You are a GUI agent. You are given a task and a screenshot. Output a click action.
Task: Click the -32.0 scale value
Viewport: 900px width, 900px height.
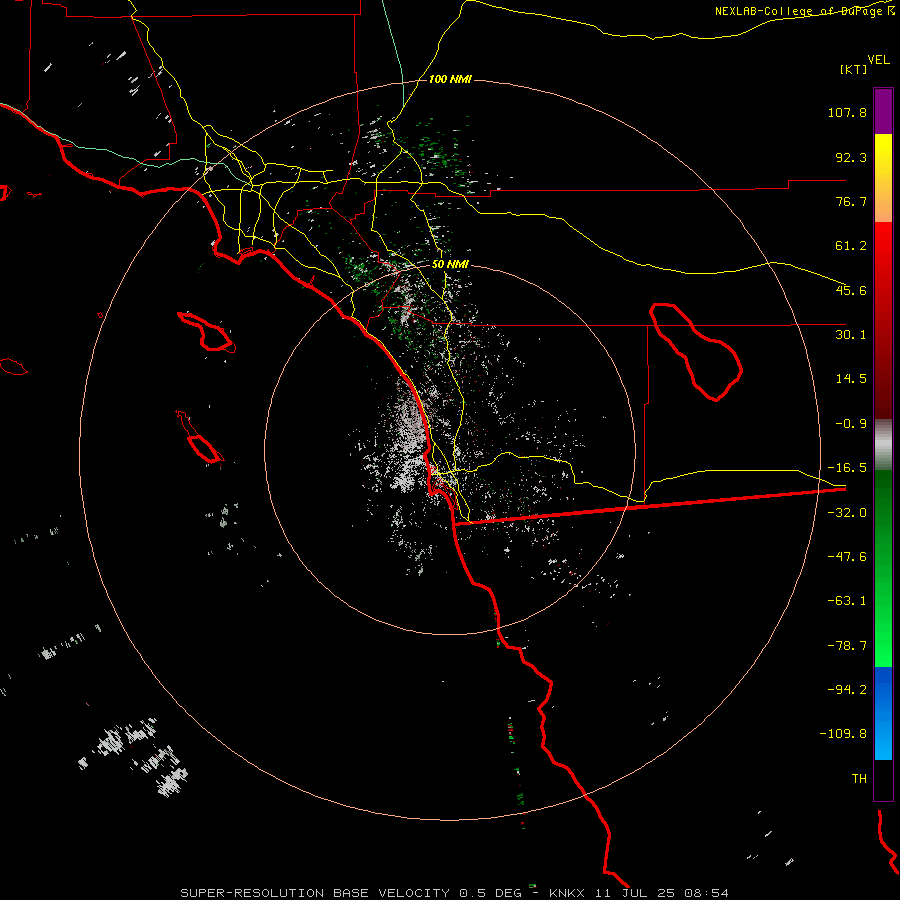point(847,513)
